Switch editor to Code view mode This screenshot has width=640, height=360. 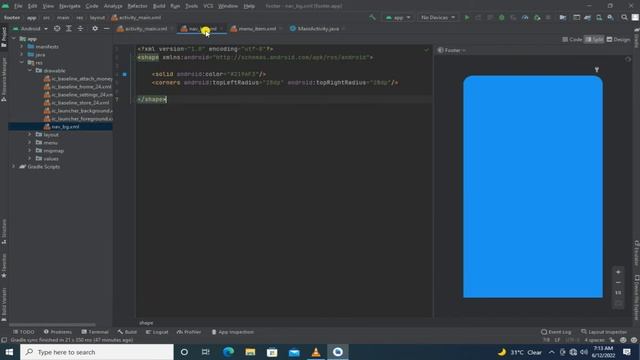[x=572, y=40]
